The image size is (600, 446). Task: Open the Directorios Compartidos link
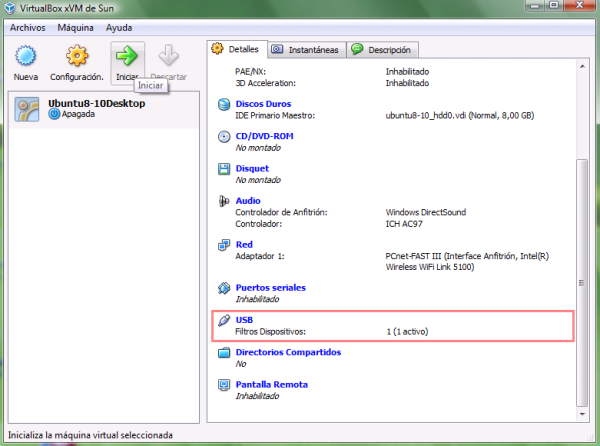(288, 352)
